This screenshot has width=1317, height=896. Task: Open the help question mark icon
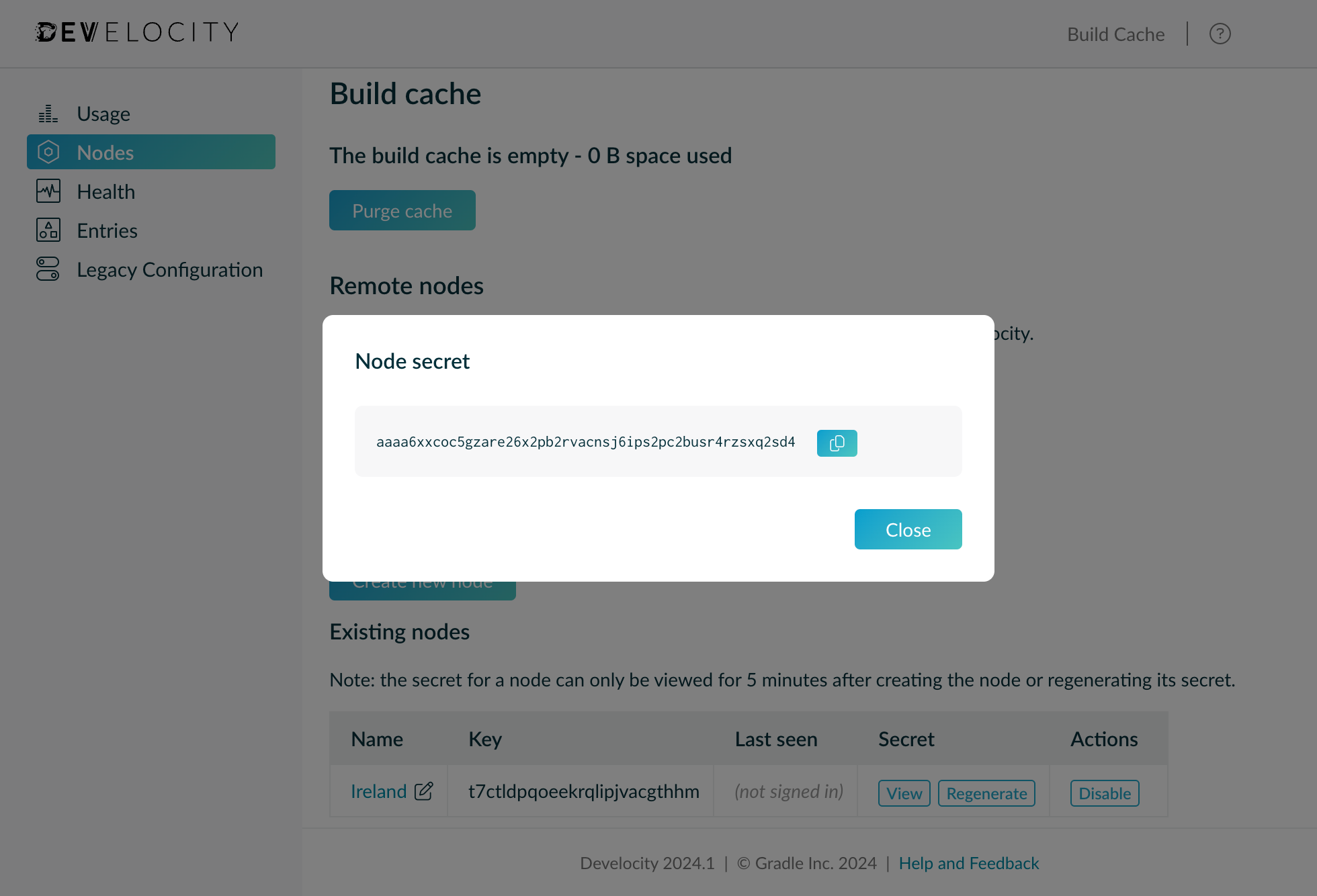pos(1220,34)
